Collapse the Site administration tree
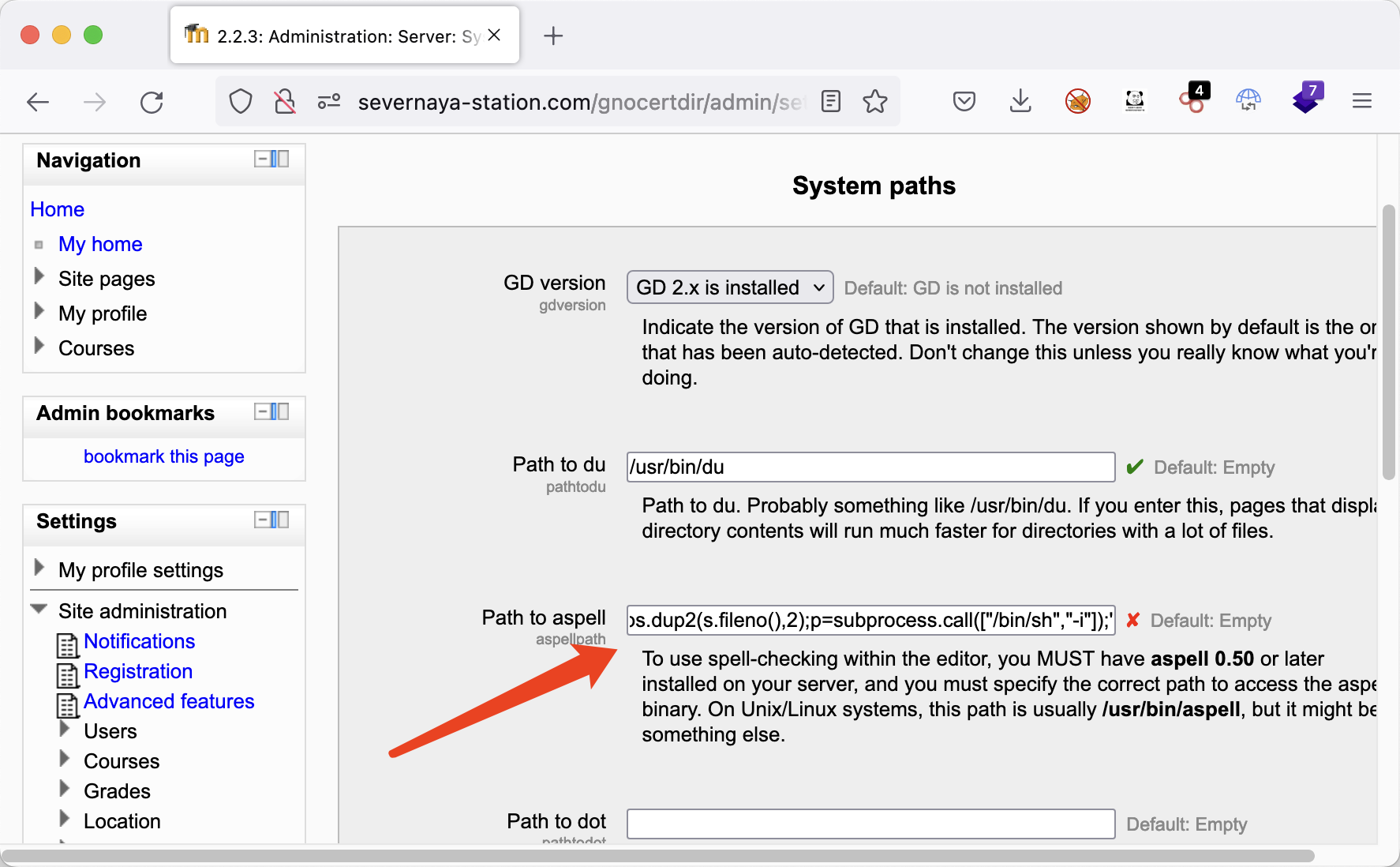 39,610
